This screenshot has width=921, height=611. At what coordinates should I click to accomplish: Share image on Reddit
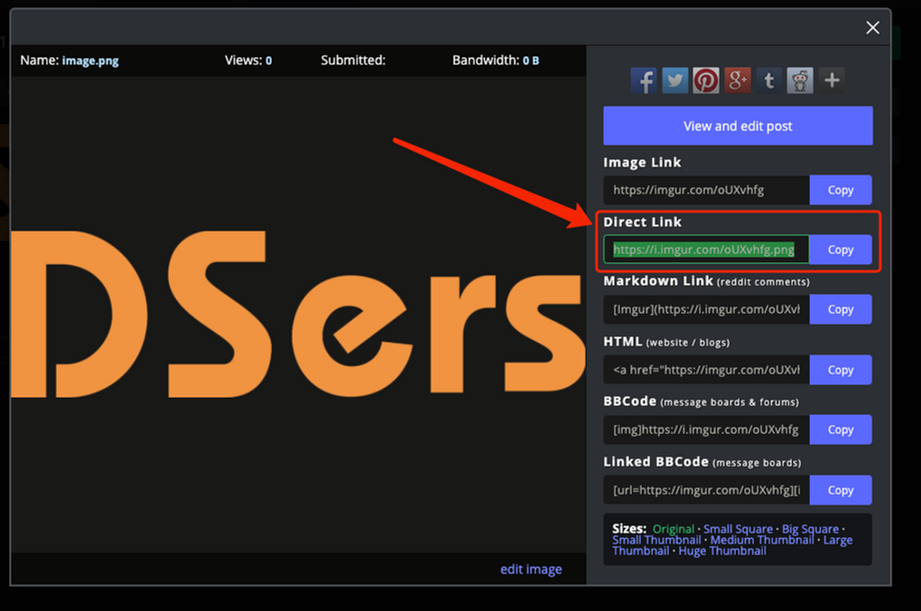[x=800, y=80]
